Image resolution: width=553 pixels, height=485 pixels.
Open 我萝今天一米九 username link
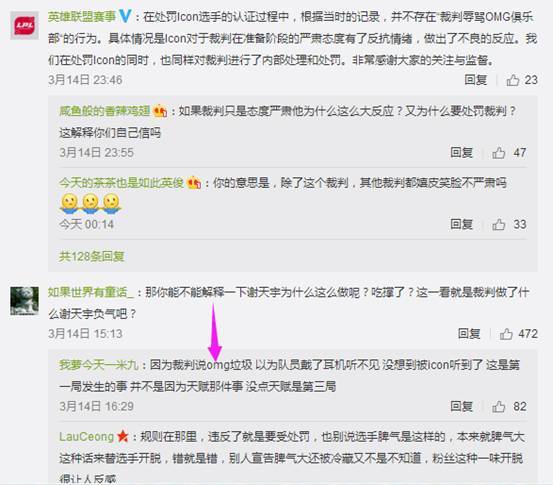coord(99,365)
